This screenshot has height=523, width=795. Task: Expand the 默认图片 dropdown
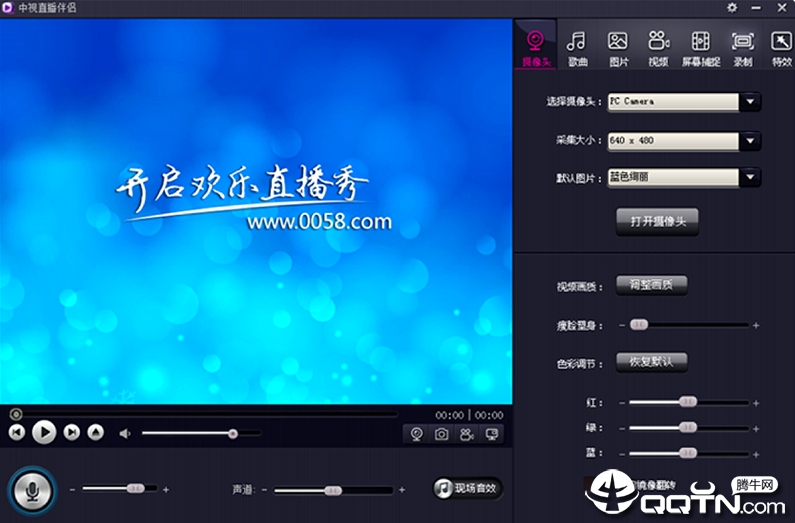click(x=750, y=177)
